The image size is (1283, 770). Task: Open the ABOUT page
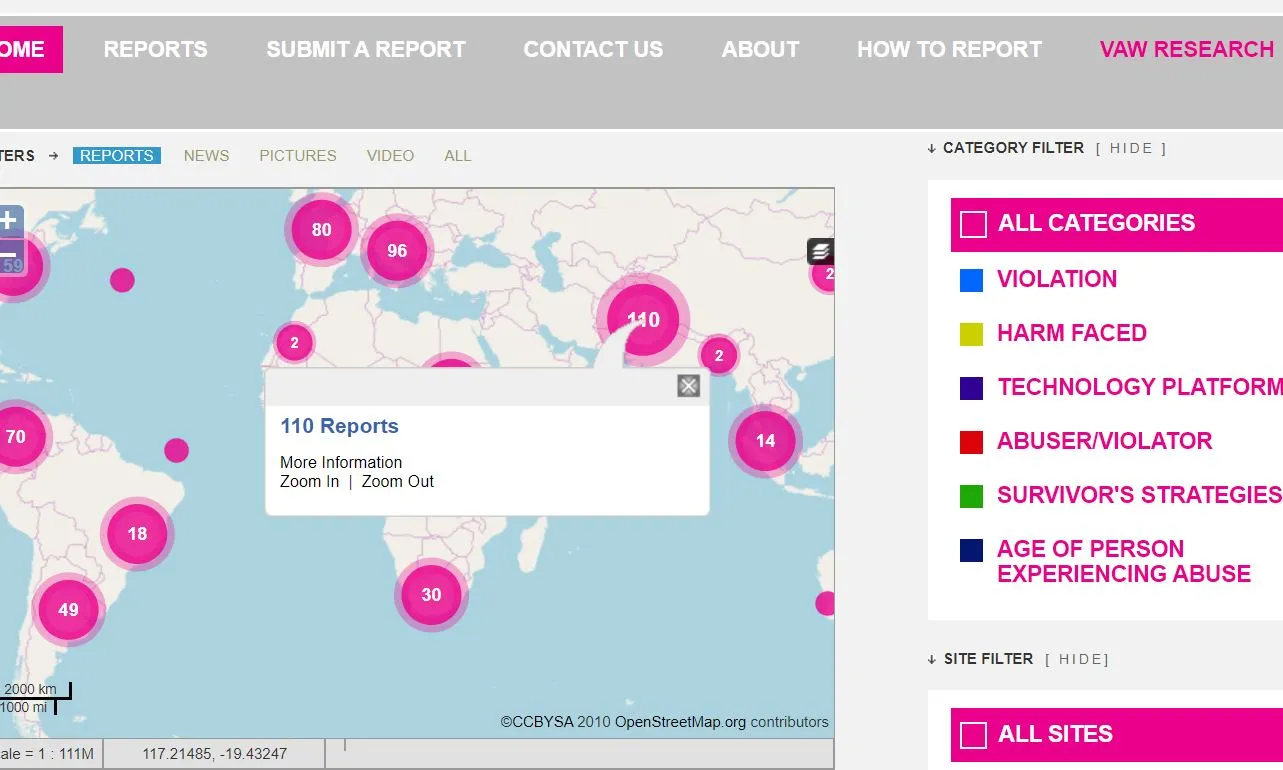click(760, 49)
